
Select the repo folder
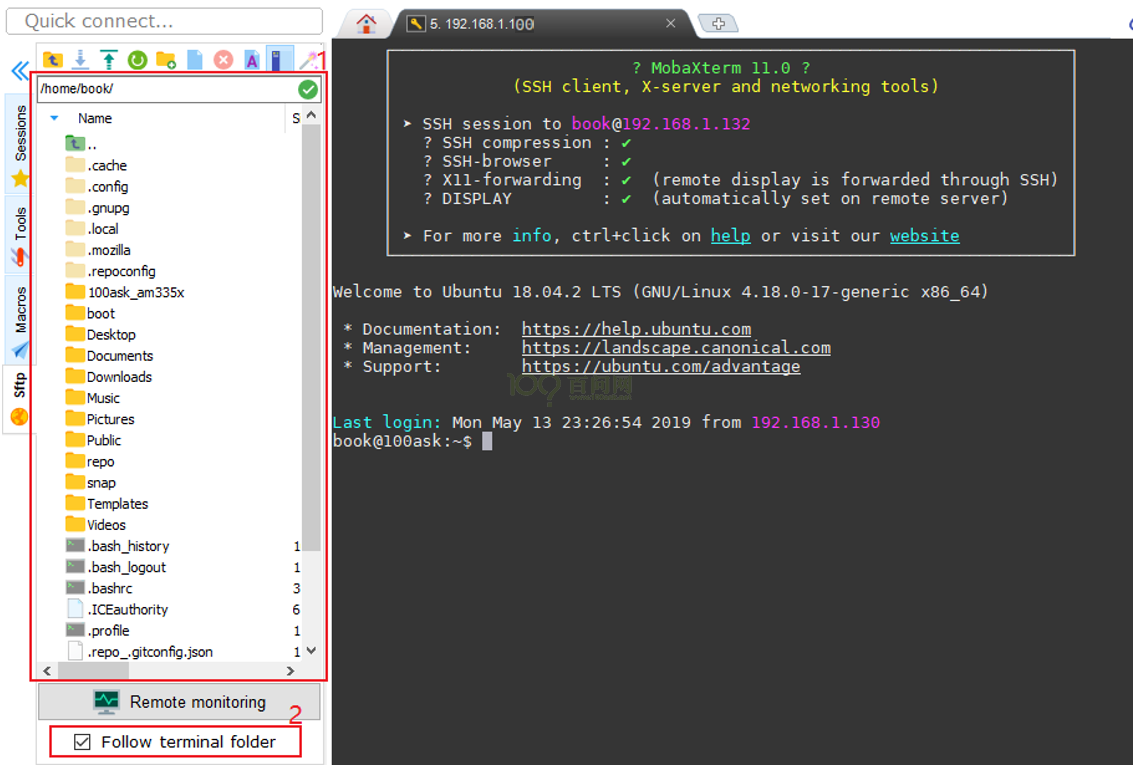tap(90, 462)
